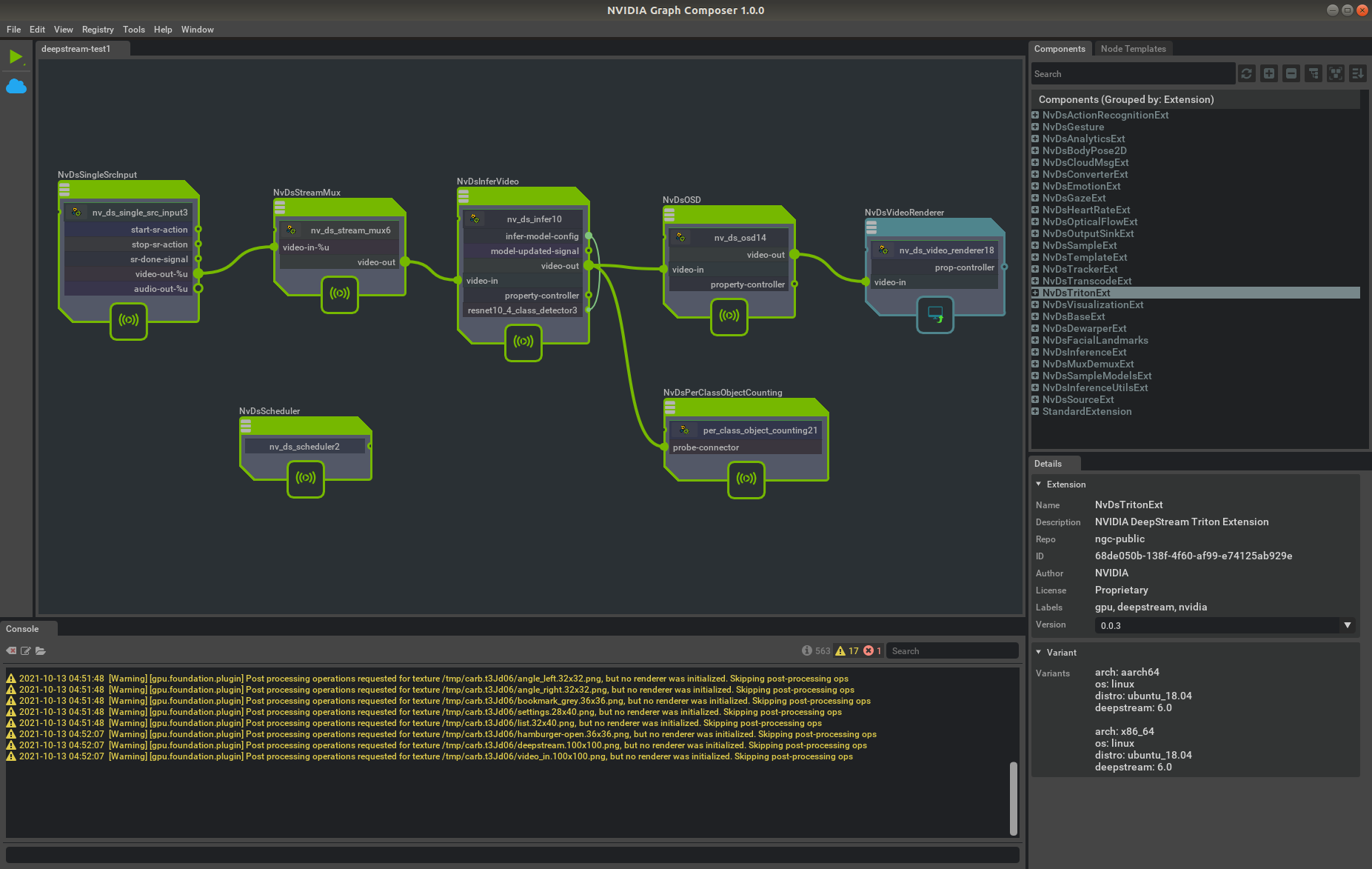Screen dimensions: 1372x869
Task: Click the sort components icon
Action: click(1358, 73)
